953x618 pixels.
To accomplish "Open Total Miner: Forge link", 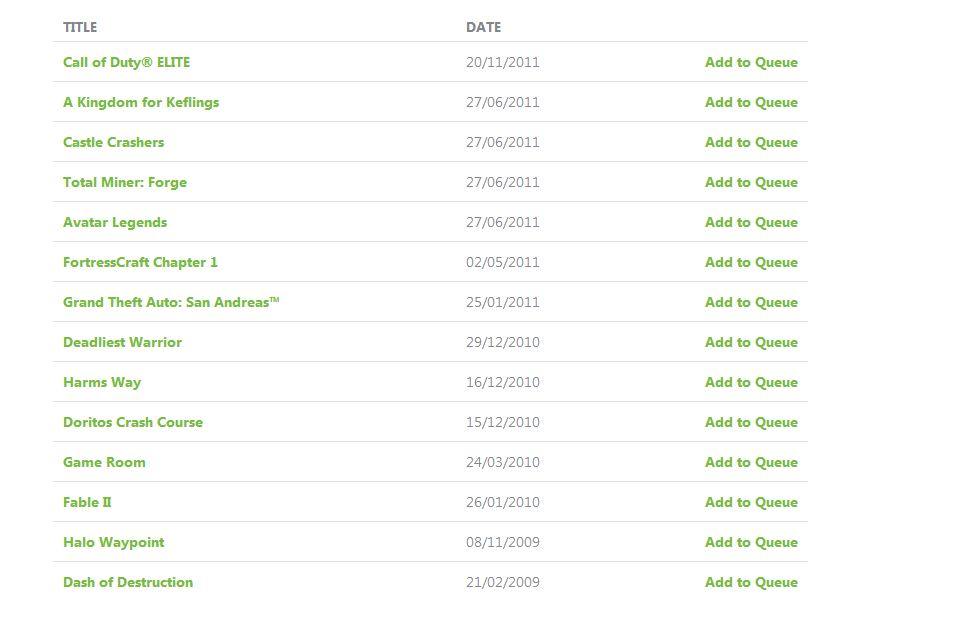I will (x=125, y=182).
